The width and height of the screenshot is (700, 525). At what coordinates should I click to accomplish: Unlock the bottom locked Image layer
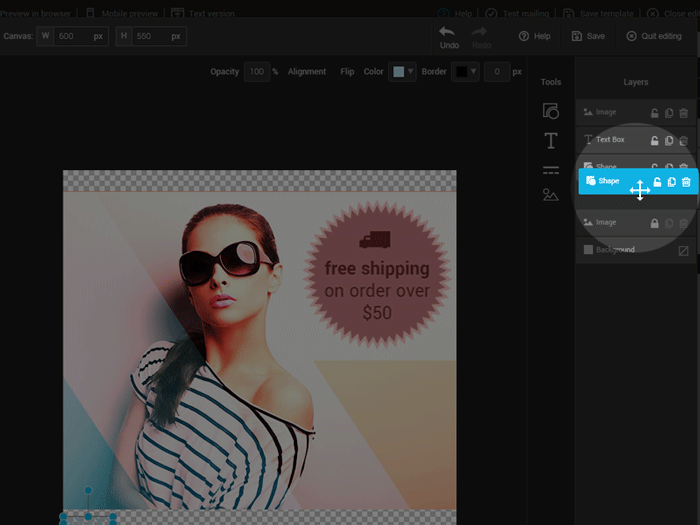655,223
